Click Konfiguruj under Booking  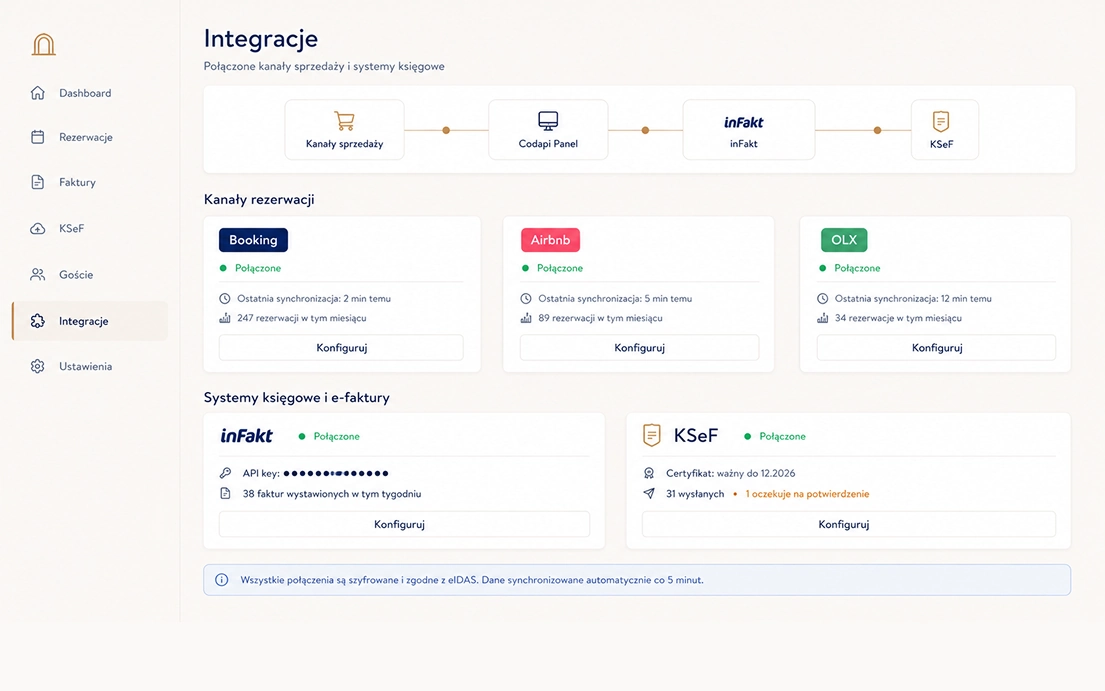coord(341,348)
